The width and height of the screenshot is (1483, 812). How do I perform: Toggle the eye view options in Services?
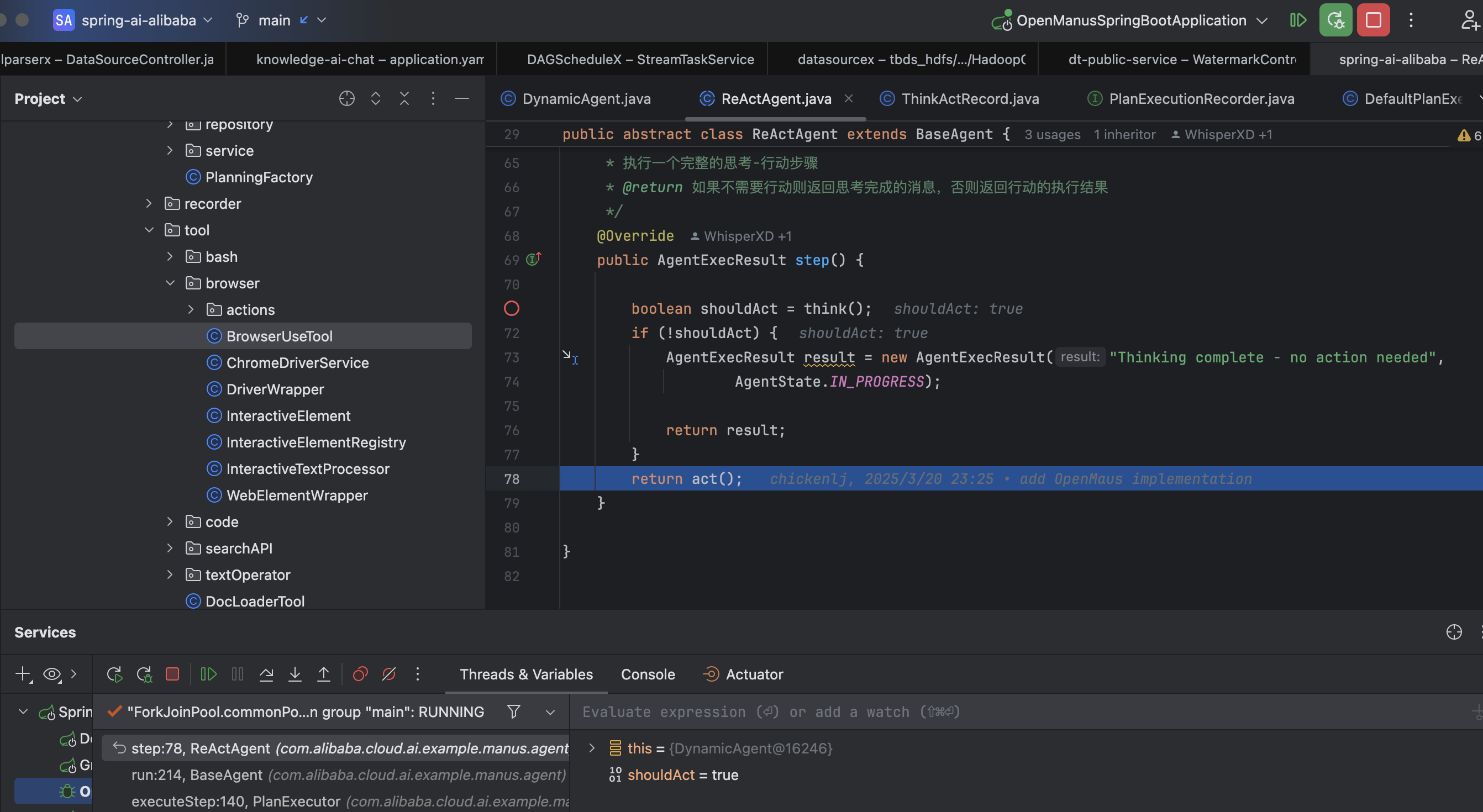(x=52, y=674)
